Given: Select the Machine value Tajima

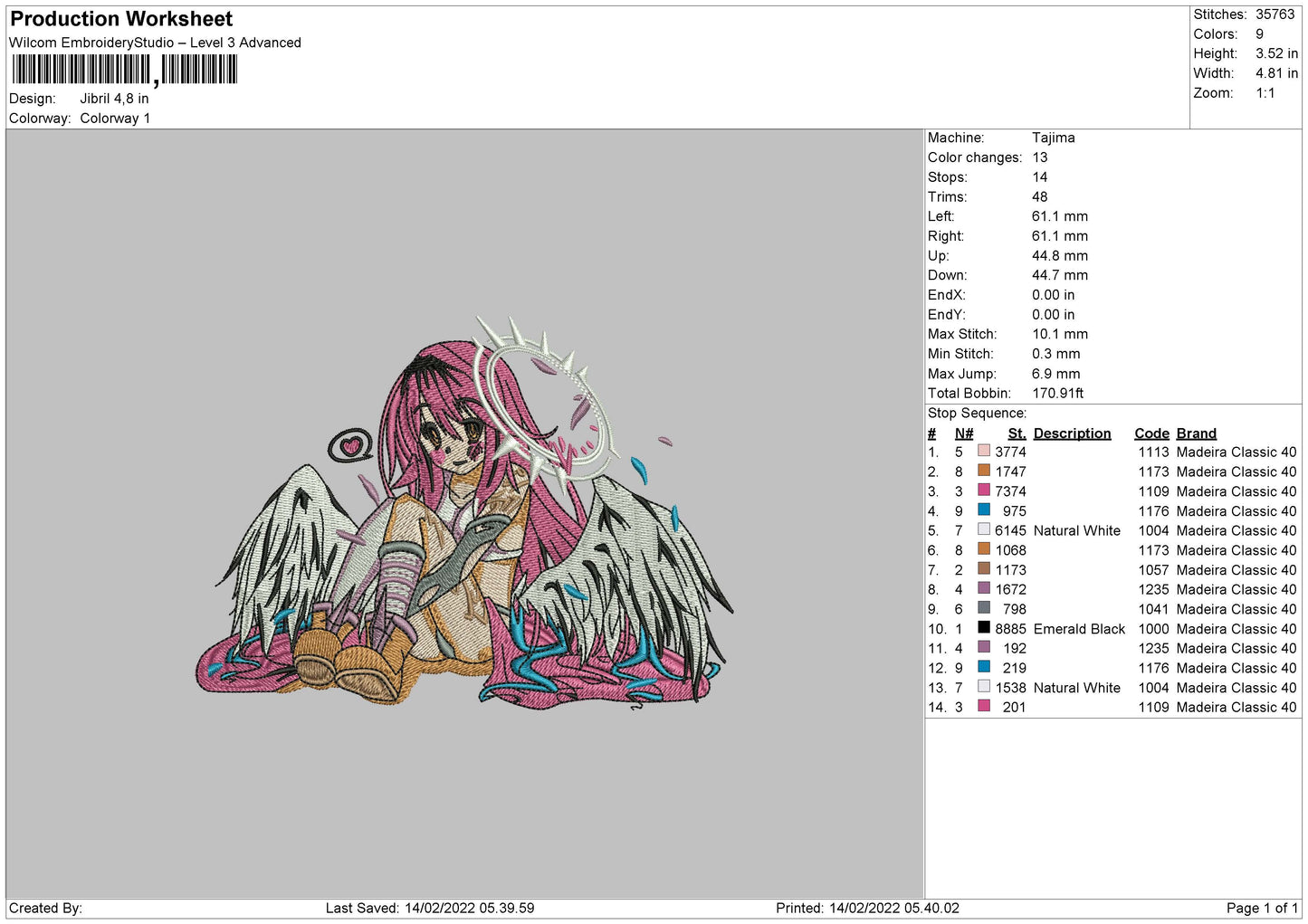Looking at the screenshot, I should pyautogui.click(x=1053, y=138).
